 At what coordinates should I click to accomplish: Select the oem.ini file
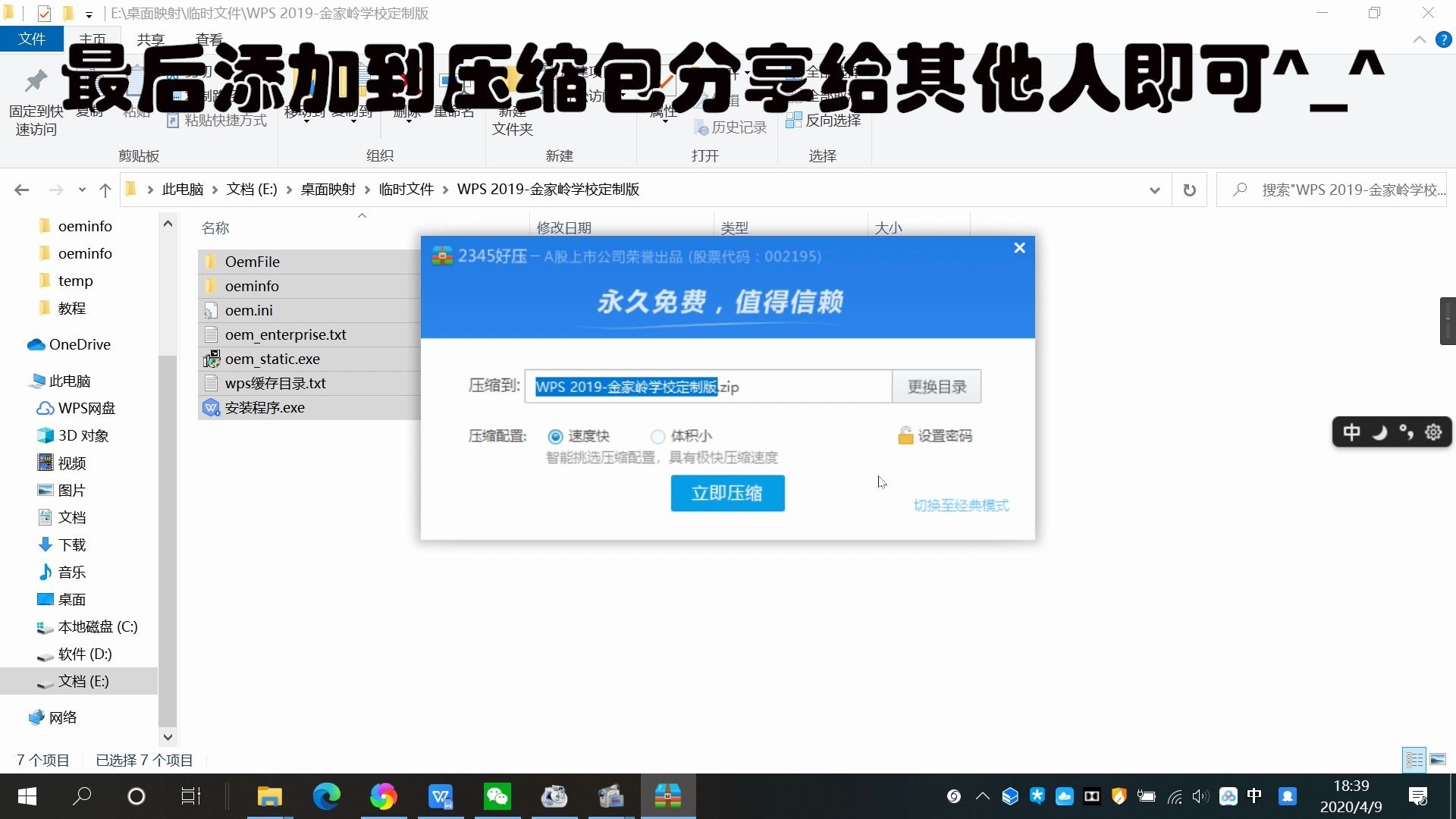coord(249,310)
